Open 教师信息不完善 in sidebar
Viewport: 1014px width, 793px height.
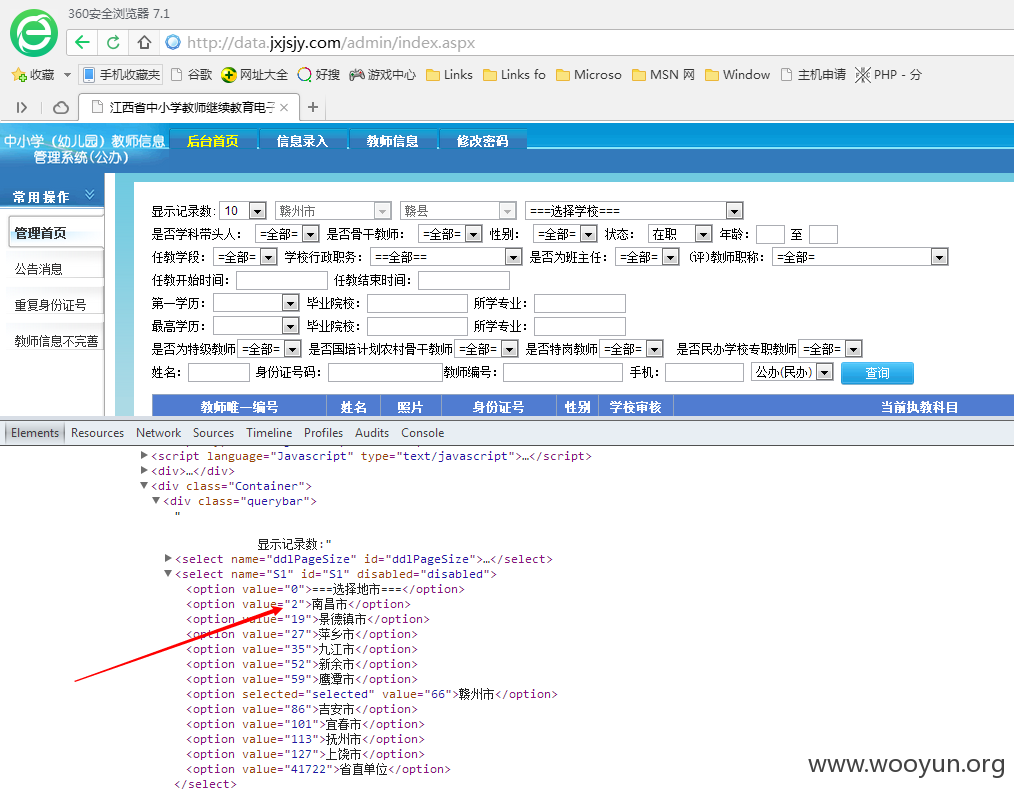click(56, 342)
